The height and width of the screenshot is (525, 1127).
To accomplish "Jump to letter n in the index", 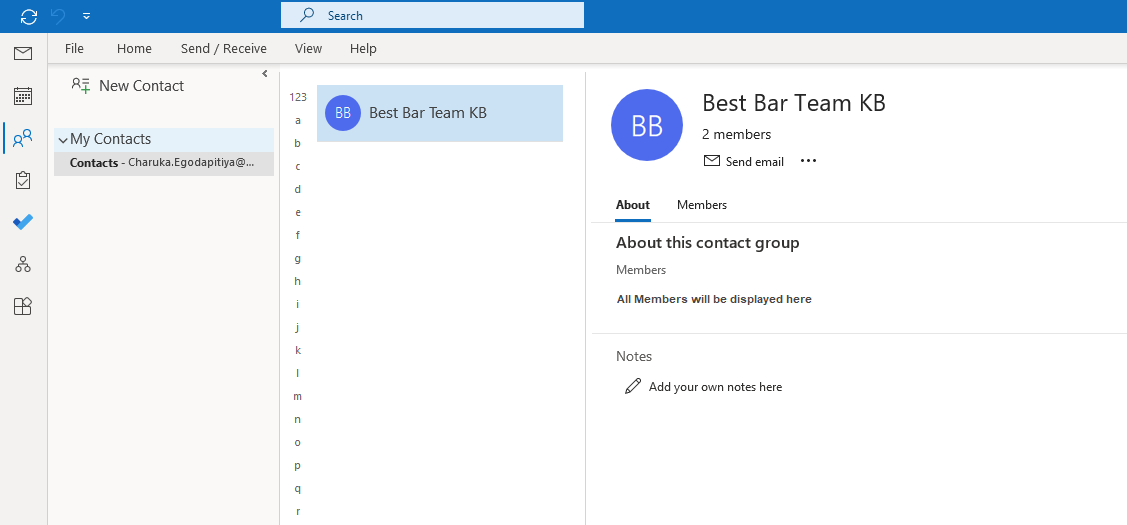I will click(298, 419).
